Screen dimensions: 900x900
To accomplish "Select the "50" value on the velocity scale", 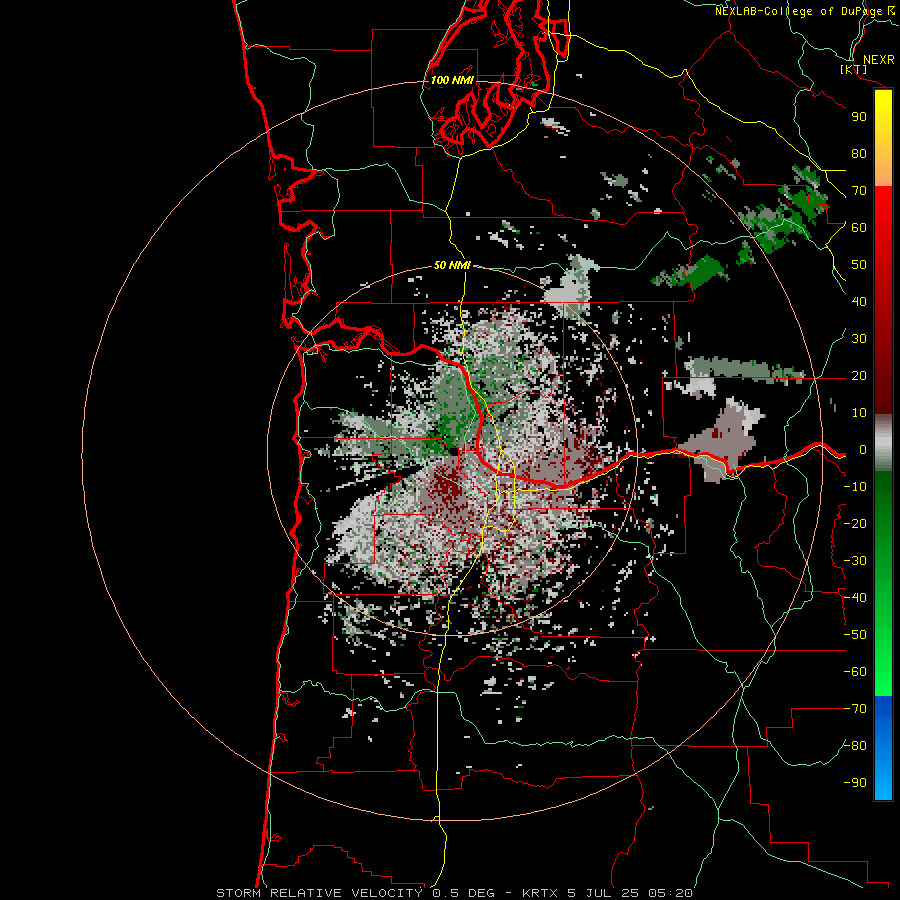I will [859, 265].
